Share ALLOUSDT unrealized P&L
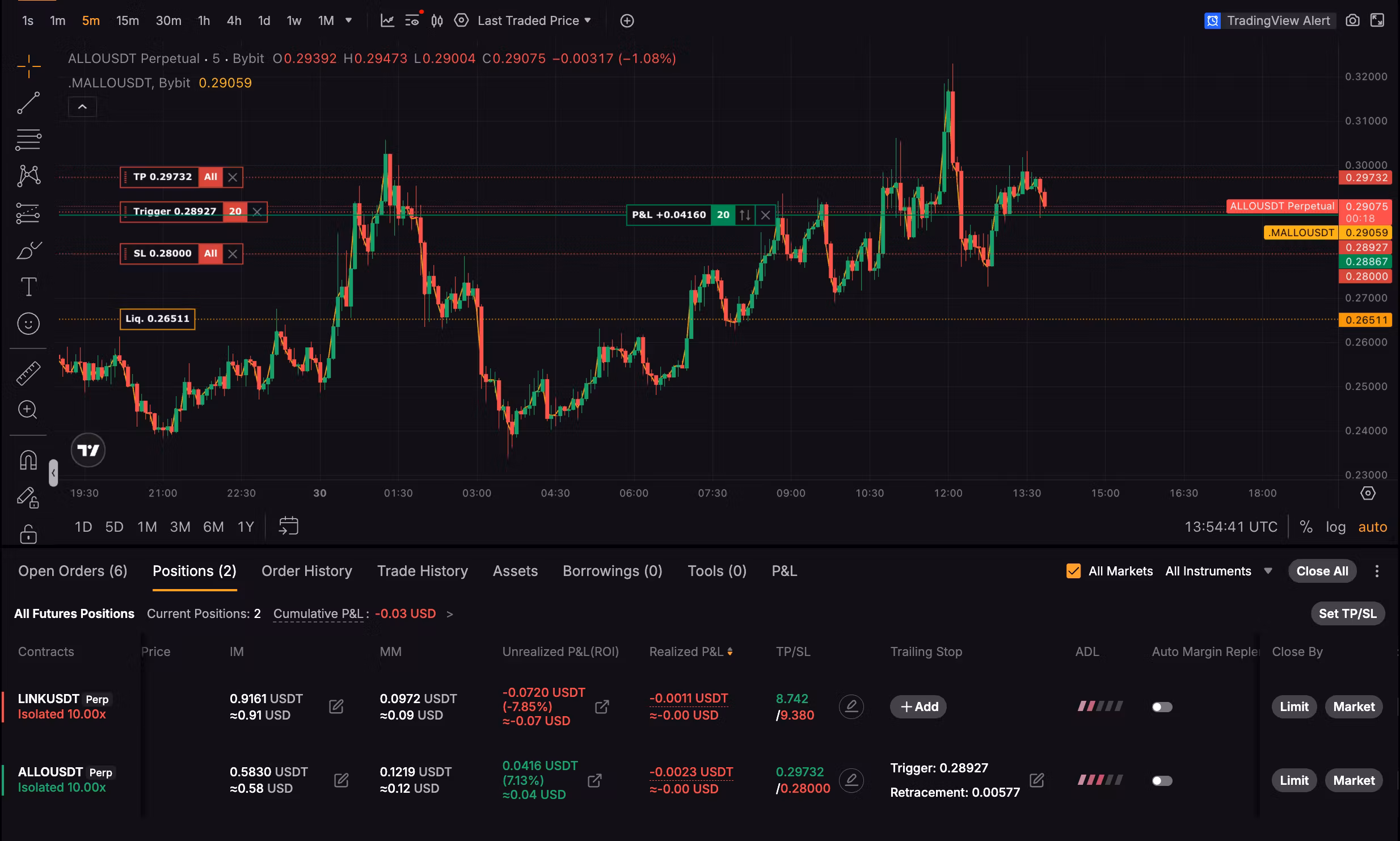The width and height of the screenshot is (1400, 841). click(x=594, y=781)
